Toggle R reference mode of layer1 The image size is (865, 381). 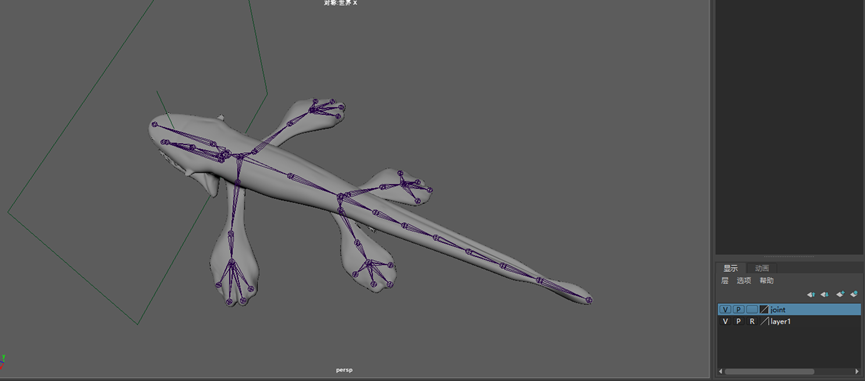tap(752, 321)
